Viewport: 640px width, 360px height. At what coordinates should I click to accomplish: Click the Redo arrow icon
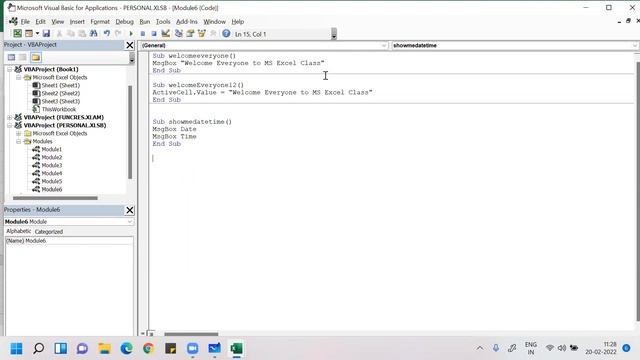click(x=118, y=34)
